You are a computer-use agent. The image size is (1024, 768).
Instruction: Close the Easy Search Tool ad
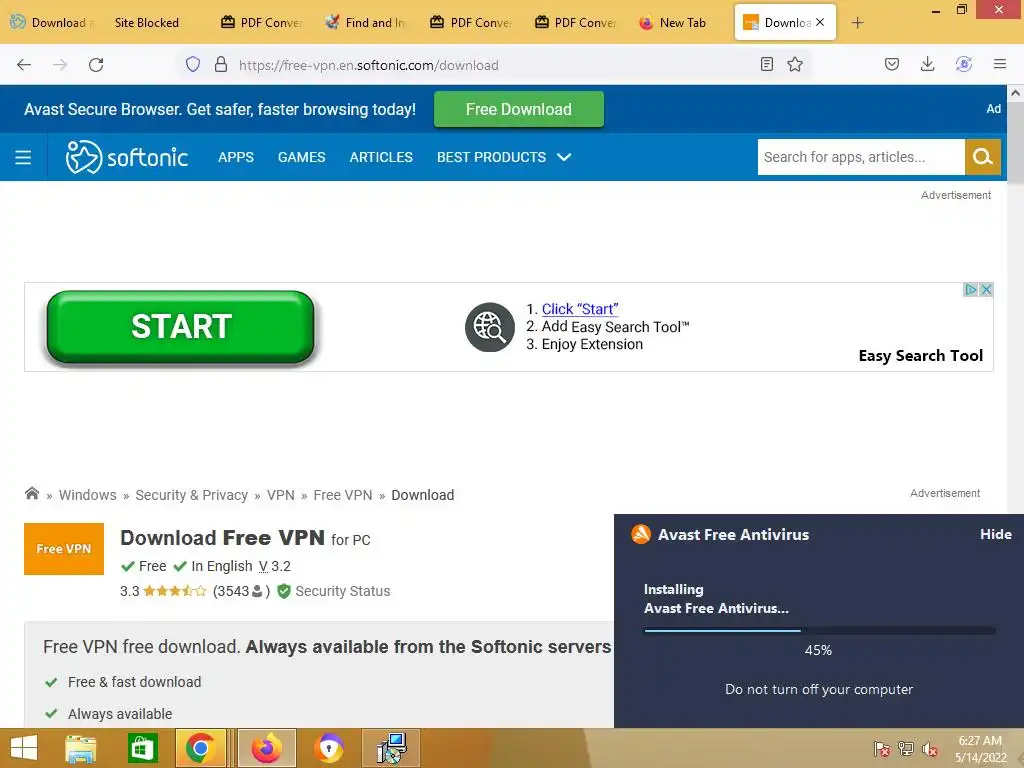point(986,289)
